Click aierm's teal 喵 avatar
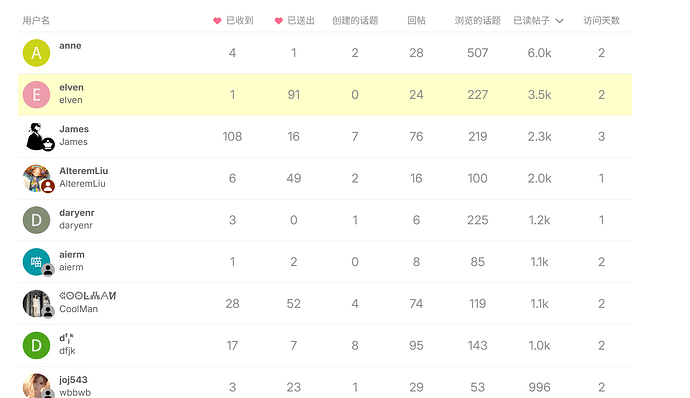 [36, 262]
